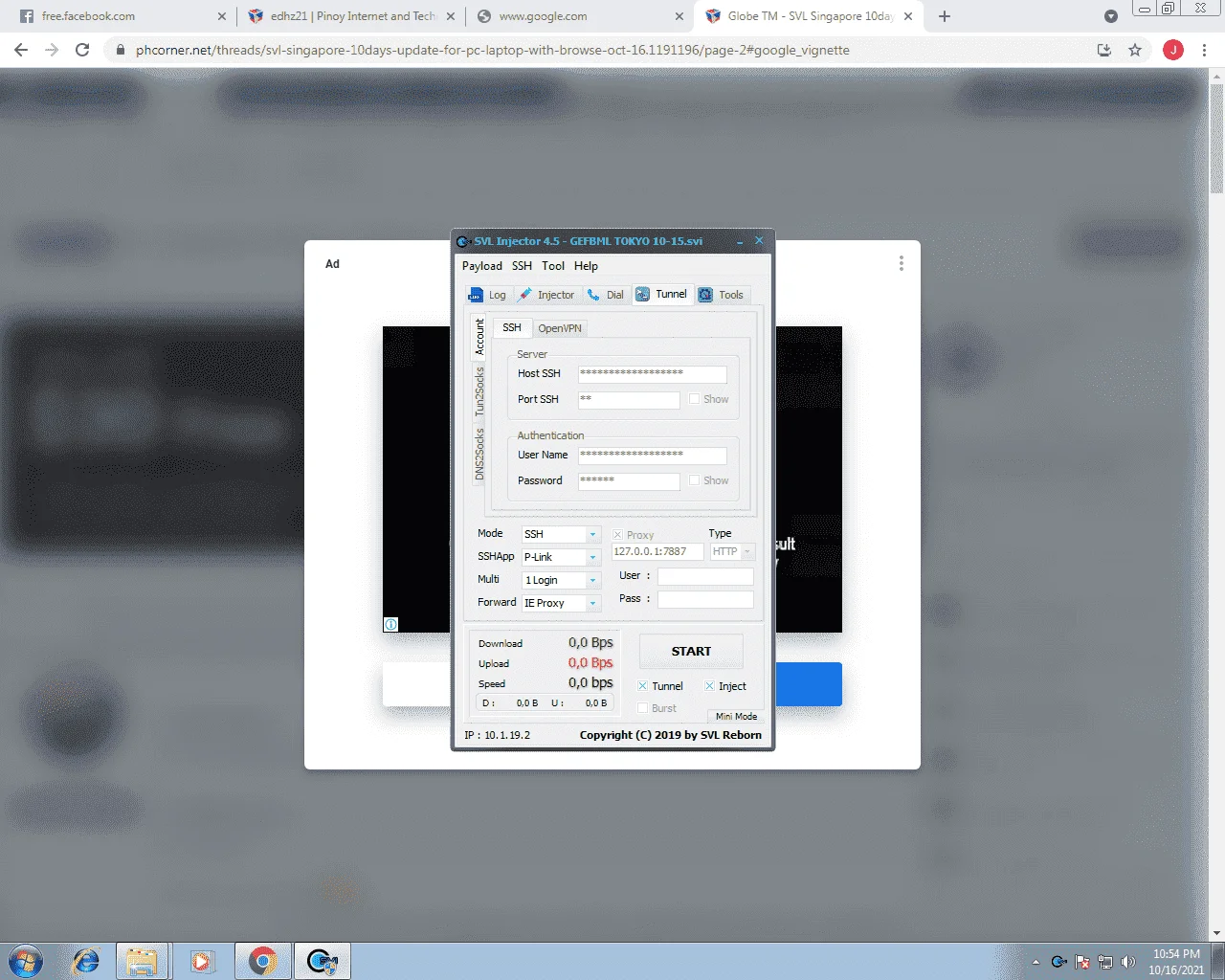This screenshot has height=980, width=1225.
Task: Minimize the SVL Injector window
Action: (740, 241)
